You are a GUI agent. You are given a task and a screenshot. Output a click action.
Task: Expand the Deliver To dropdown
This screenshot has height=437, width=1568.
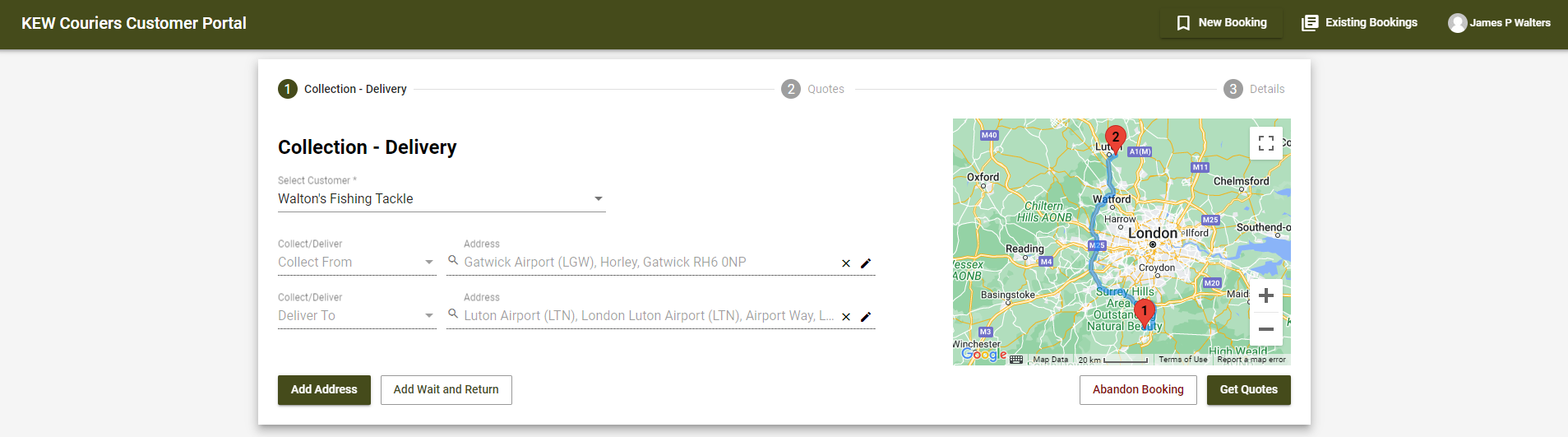point(357,316)
